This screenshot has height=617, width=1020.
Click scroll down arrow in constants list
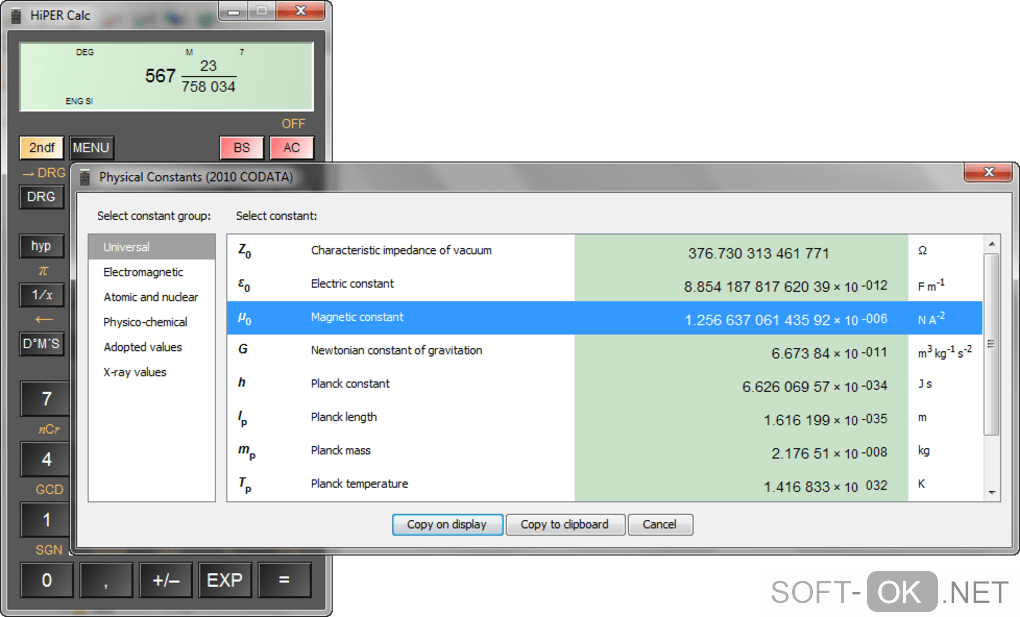coord(991,493)
